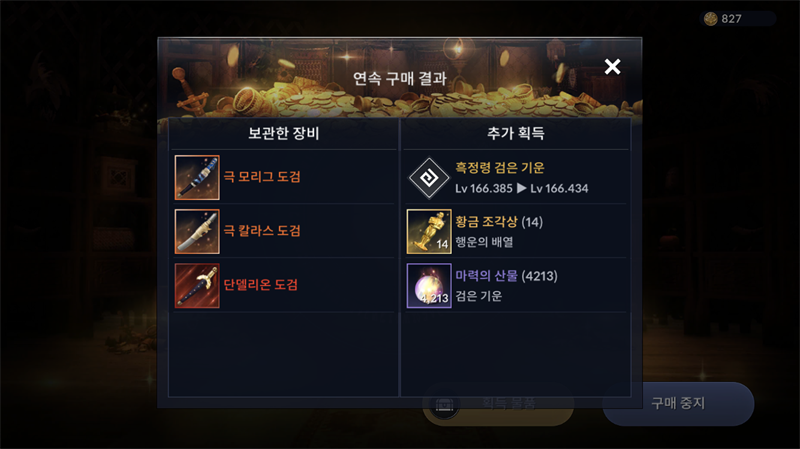The image size is (800, 449).
Task: Click the 추가 획득 column header
Action: 516,134
